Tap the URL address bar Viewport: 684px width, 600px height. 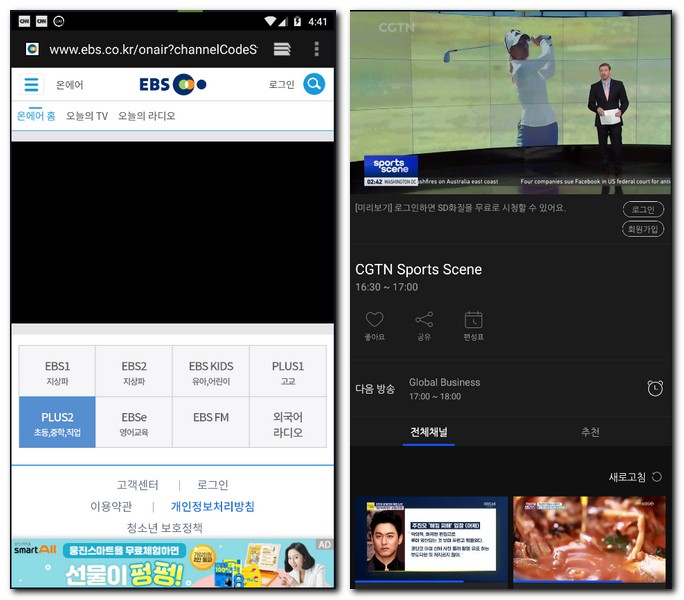click(152, 49)
